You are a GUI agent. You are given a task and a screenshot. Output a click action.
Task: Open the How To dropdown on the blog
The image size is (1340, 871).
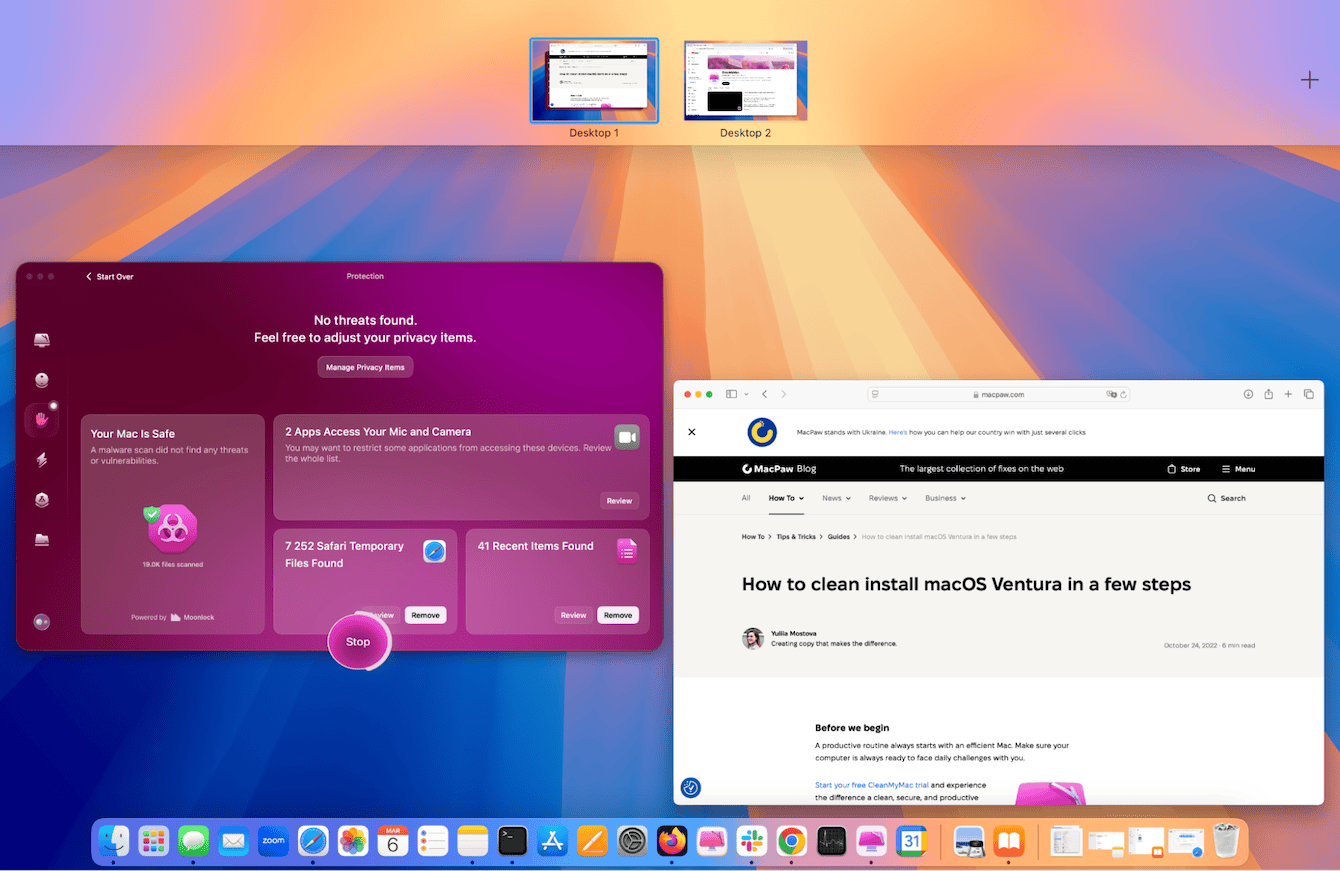(786, 497)
